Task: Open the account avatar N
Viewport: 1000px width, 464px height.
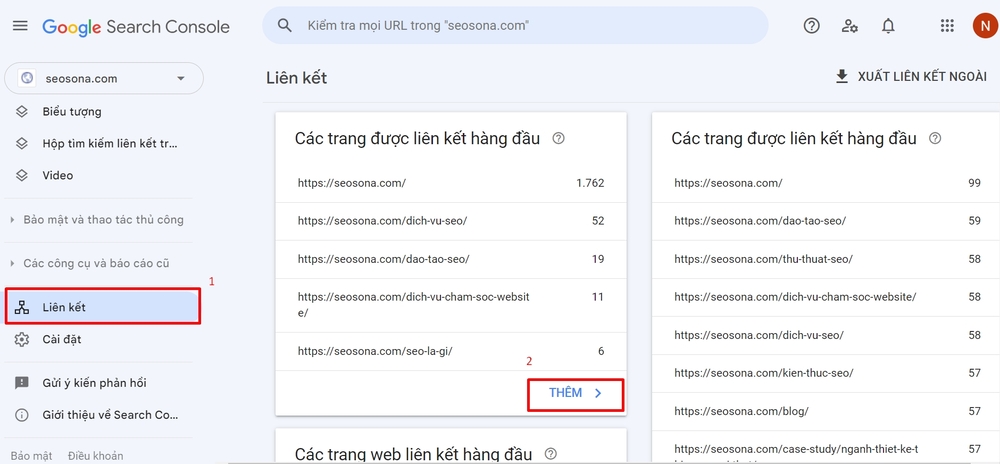Action: click(985, 25)
